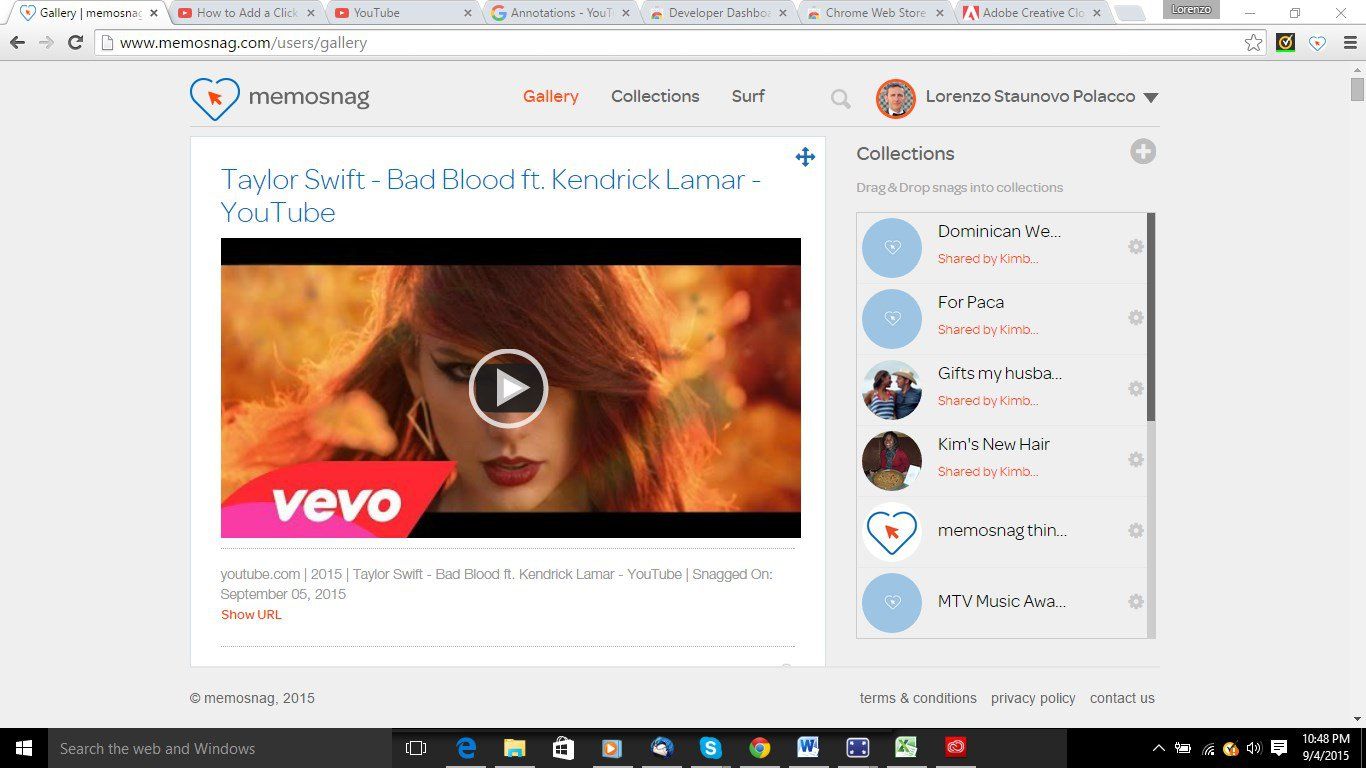The height and width of the screenshot is (768, 1366).
Task: Open the Taylor Swift - Bad Blood title link
Action: pos(491,196)
